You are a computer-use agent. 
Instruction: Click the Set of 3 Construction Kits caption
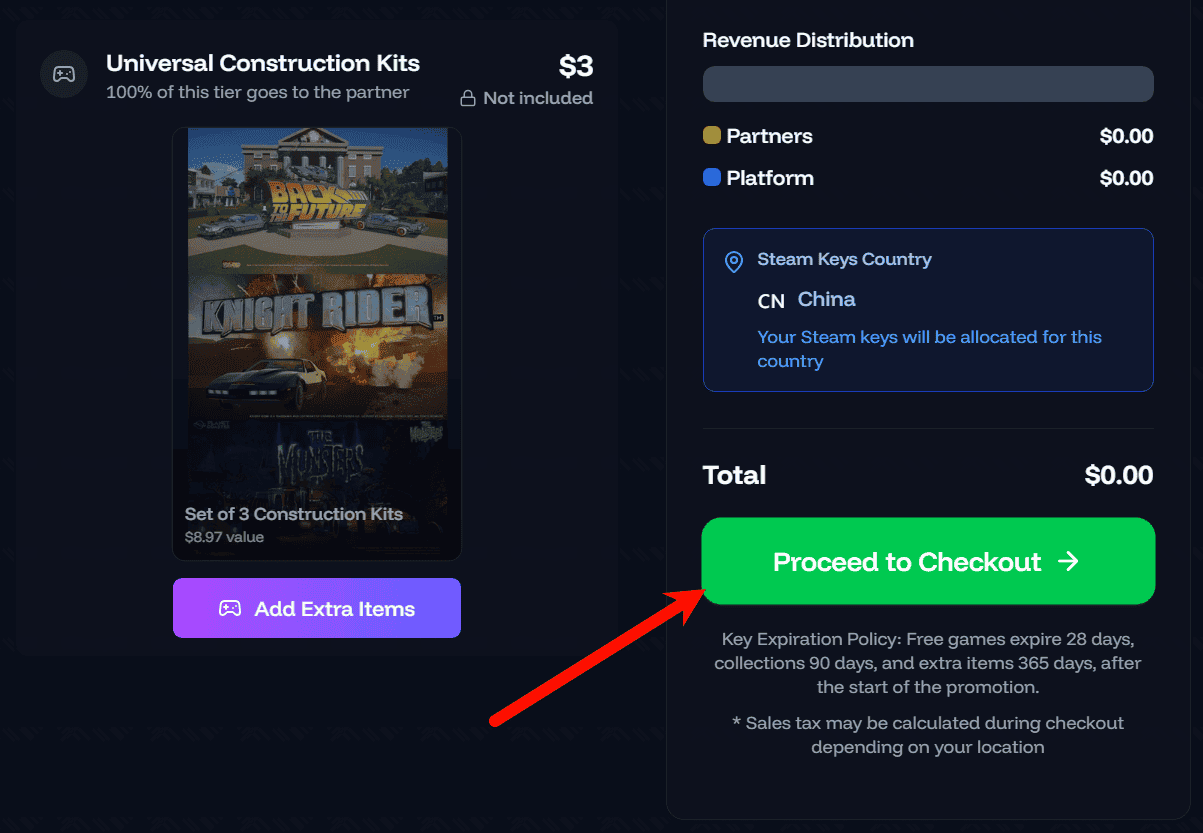pos(293,514)
